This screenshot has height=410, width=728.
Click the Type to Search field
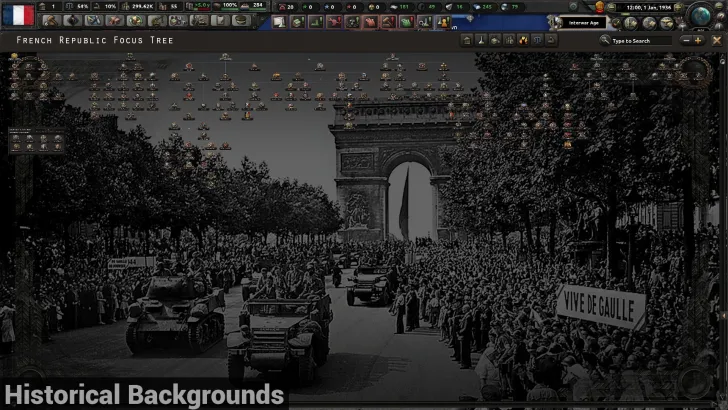pos(640,41)
